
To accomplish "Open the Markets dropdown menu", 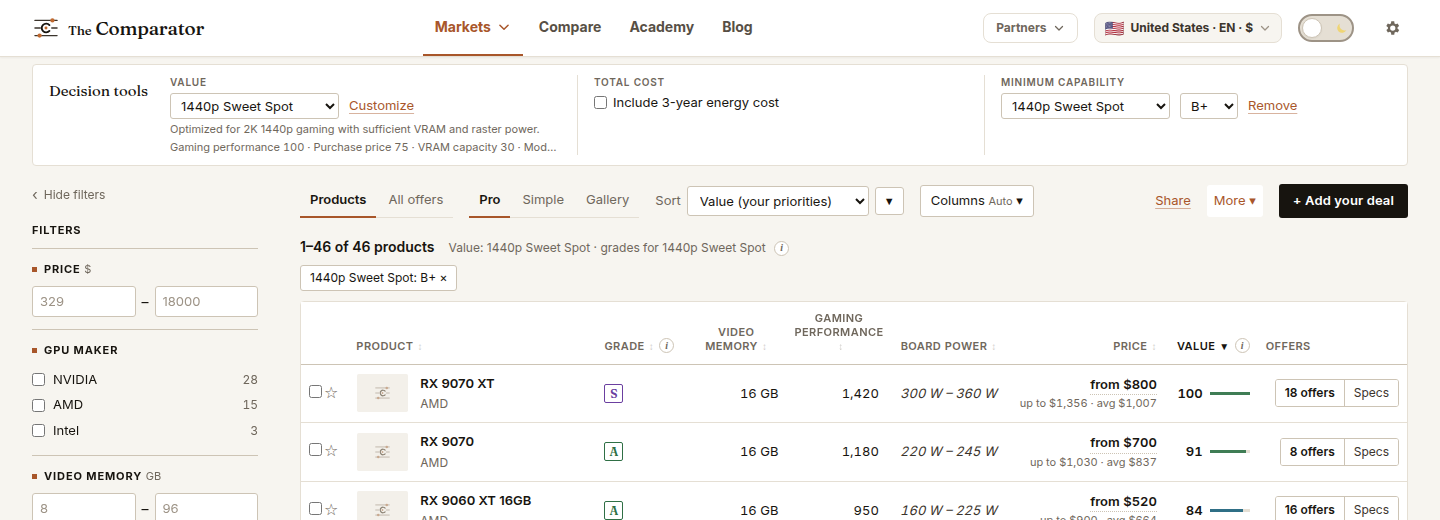I will pyautogui.click(x=472, y=27).
